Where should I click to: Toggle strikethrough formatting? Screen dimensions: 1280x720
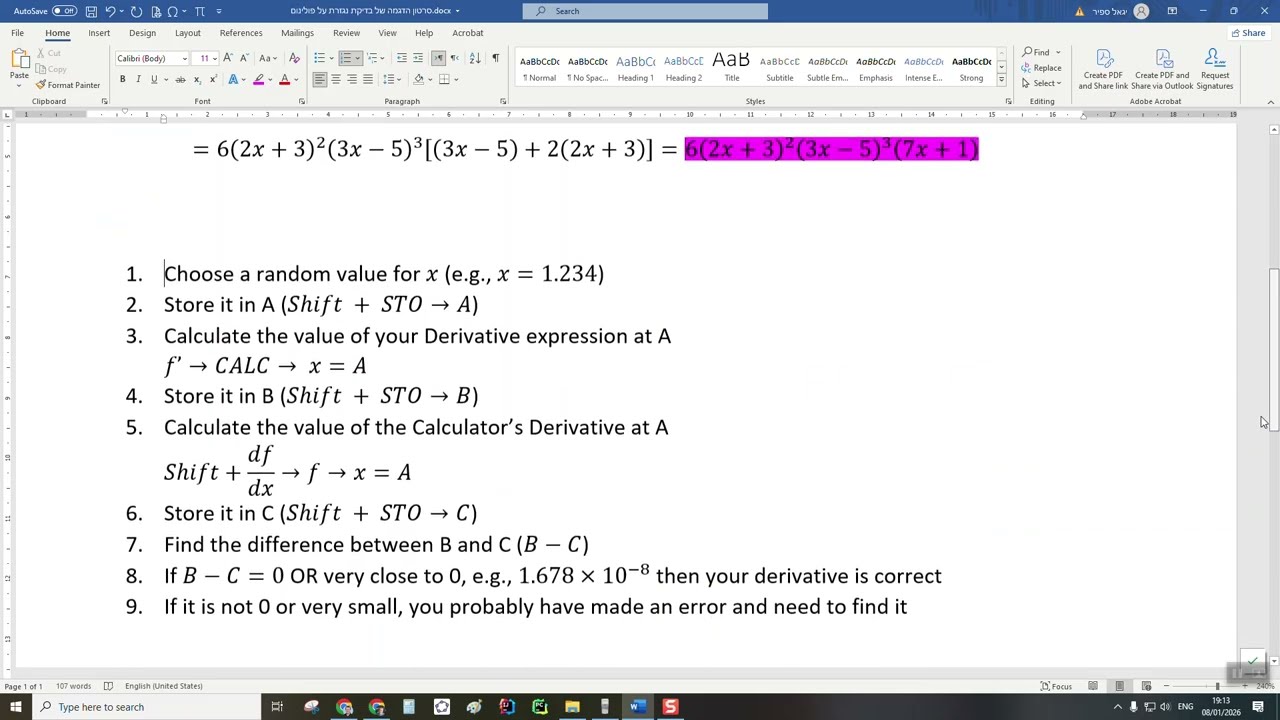tap(181, 79)
